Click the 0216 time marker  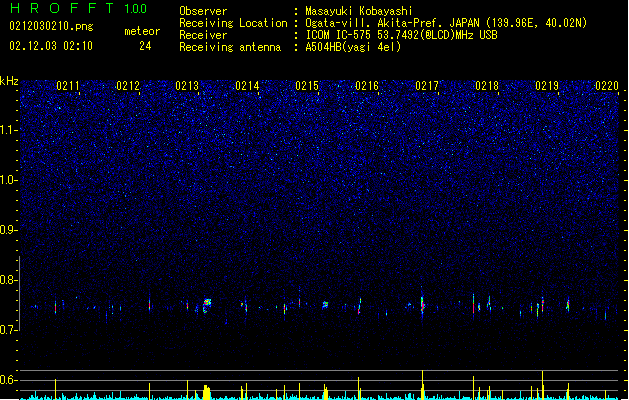coord(367,86)
